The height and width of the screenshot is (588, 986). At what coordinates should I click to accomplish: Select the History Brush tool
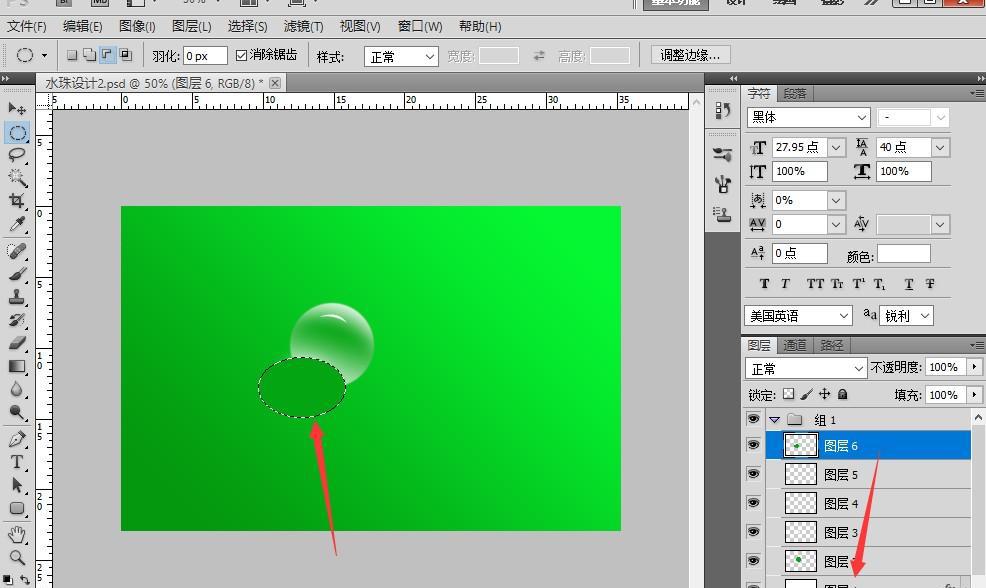[x=17, y=319]
